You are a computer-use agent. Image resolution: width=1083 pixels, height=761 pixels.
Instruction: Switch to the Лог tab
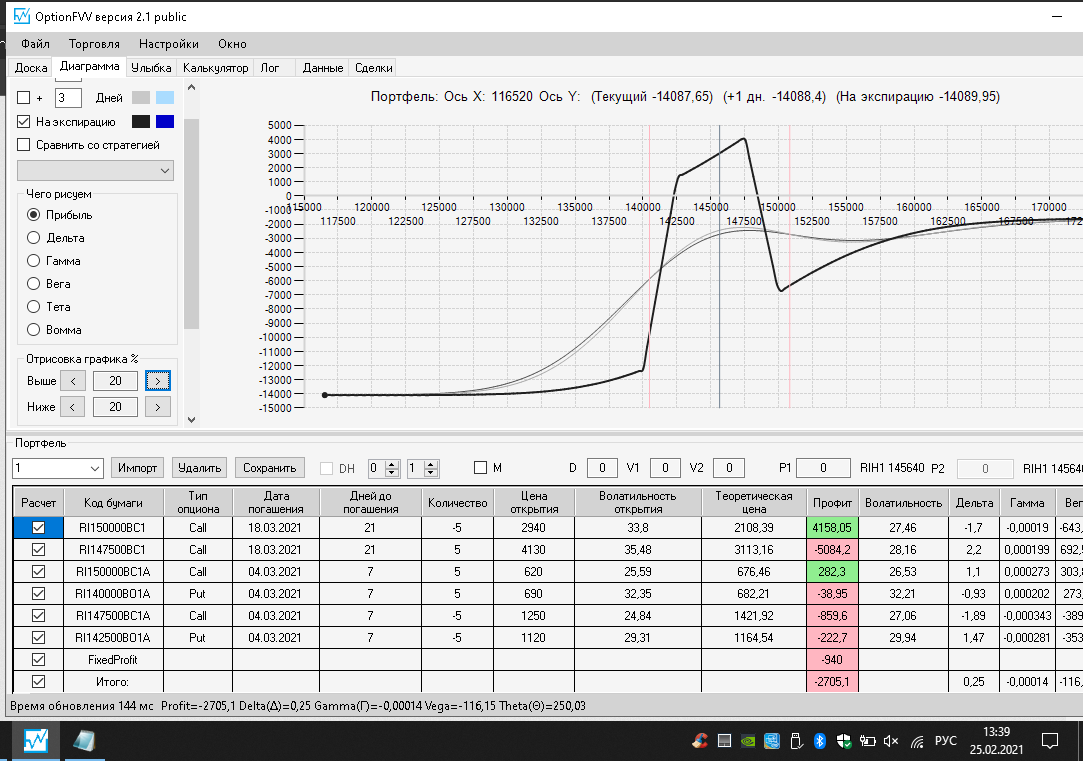pos(269,68)
